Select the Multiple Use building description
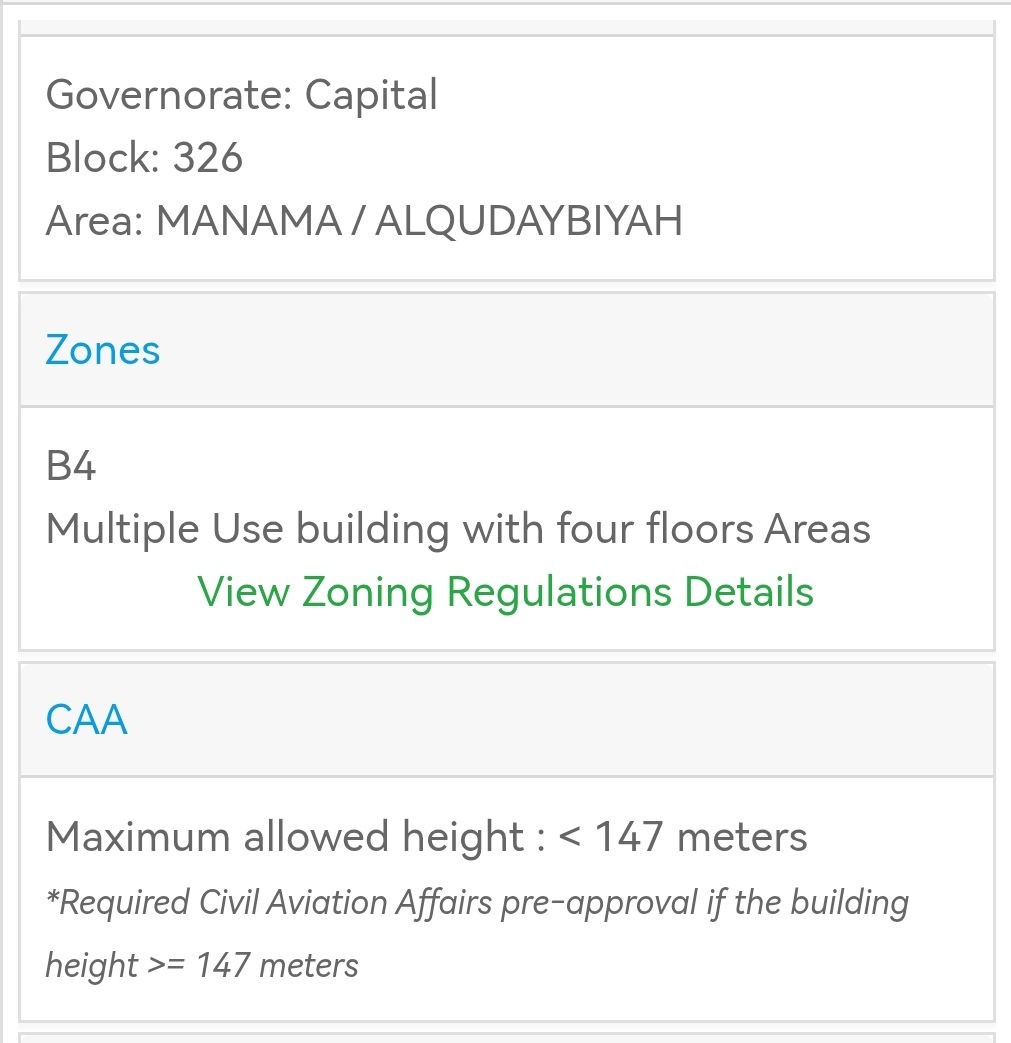The image size is (1011, 1043). pos(458,528)
